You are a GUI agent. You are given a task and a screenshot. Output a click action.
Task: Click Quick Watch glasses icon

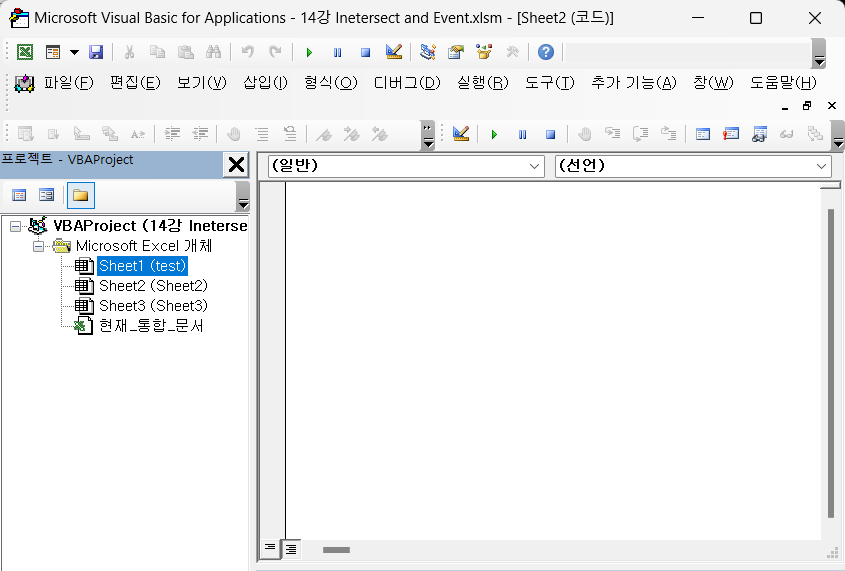787,134
